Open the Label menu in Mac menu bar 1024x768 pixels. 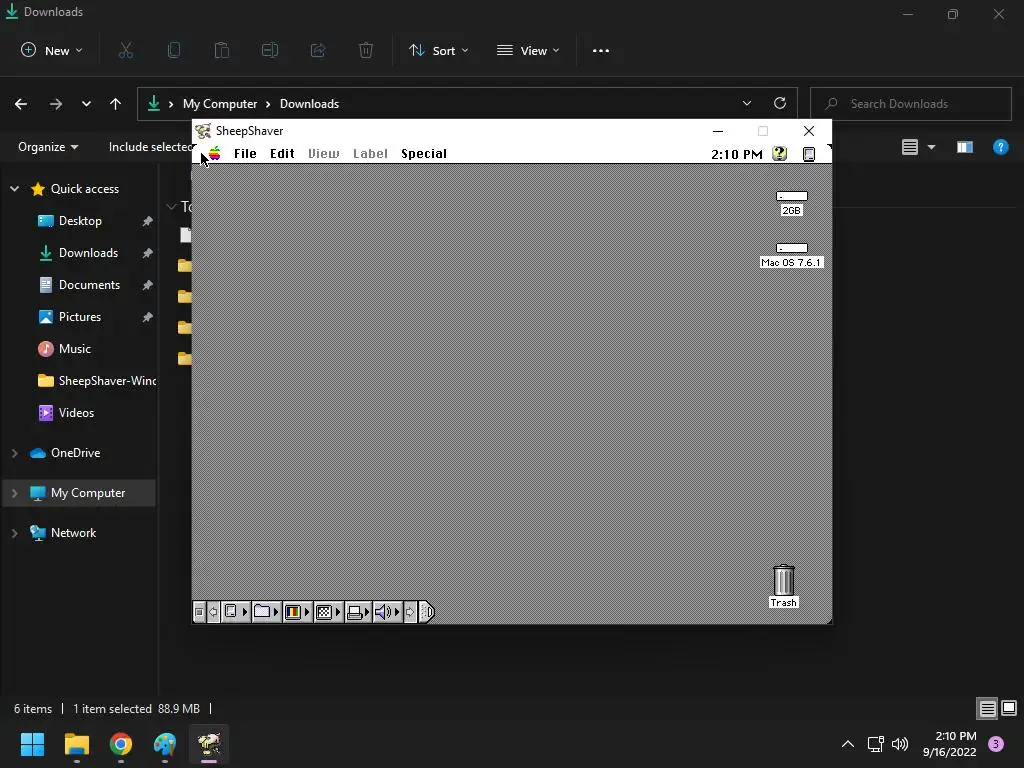coord(370,153)
